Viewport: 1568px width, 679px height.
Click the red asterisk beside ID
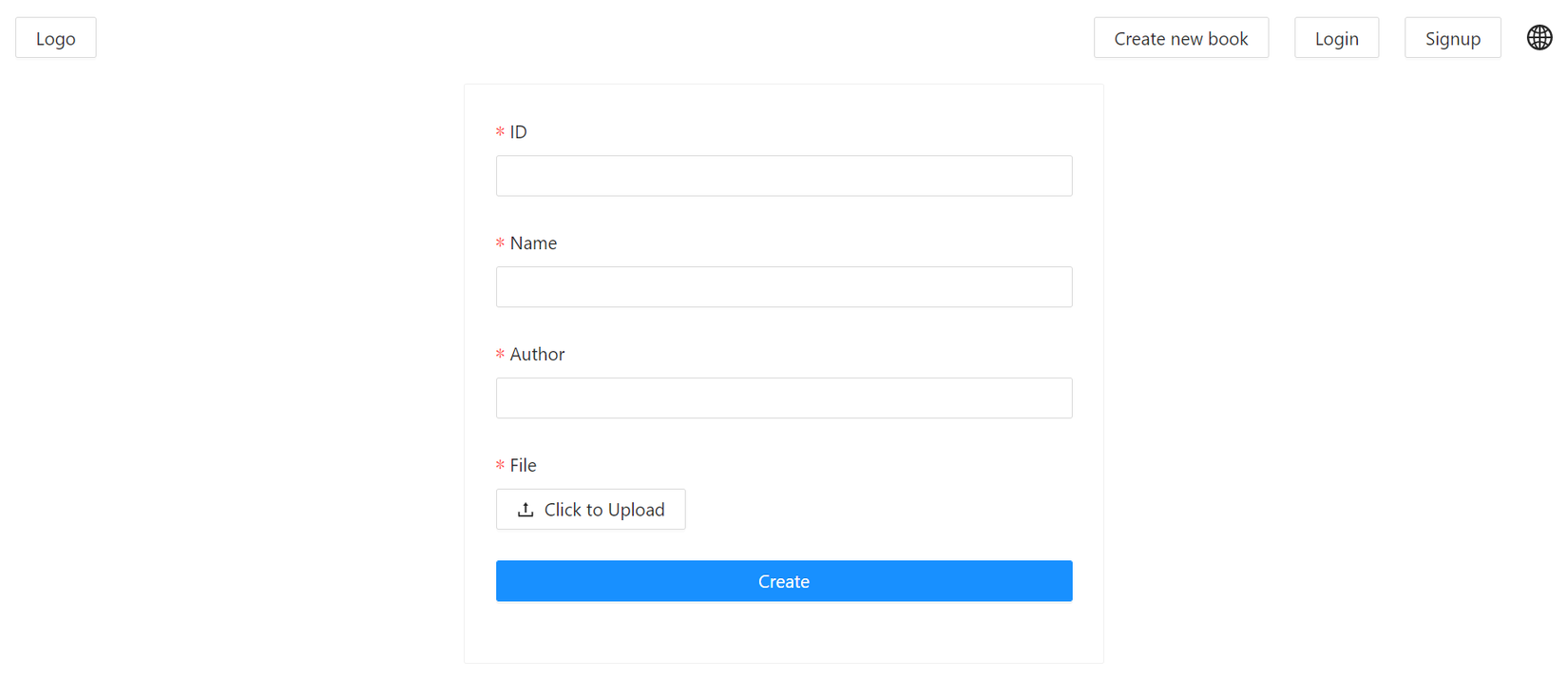tap(500, 132)
